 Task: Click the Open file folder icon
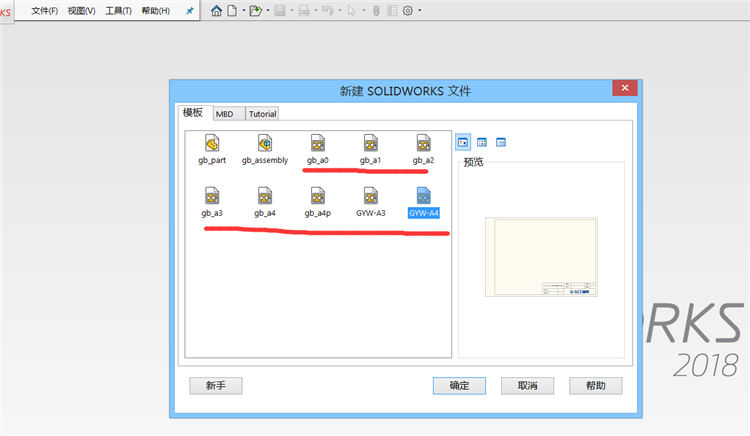pos(256,11)
